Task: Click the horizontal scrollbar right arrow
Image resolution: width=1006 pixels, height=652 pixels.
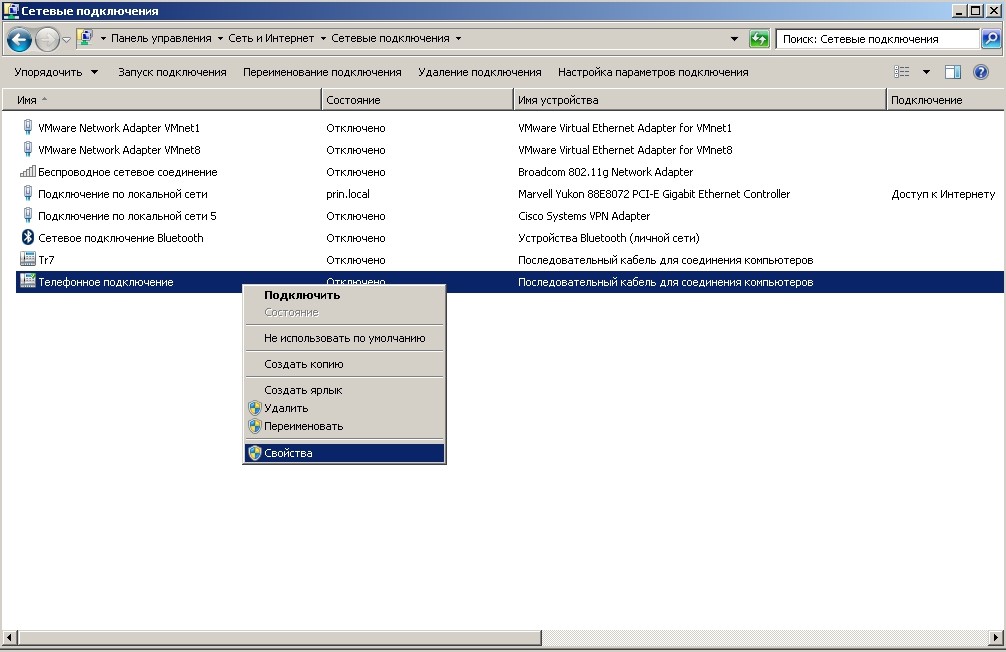Action: tap(996, 637)
